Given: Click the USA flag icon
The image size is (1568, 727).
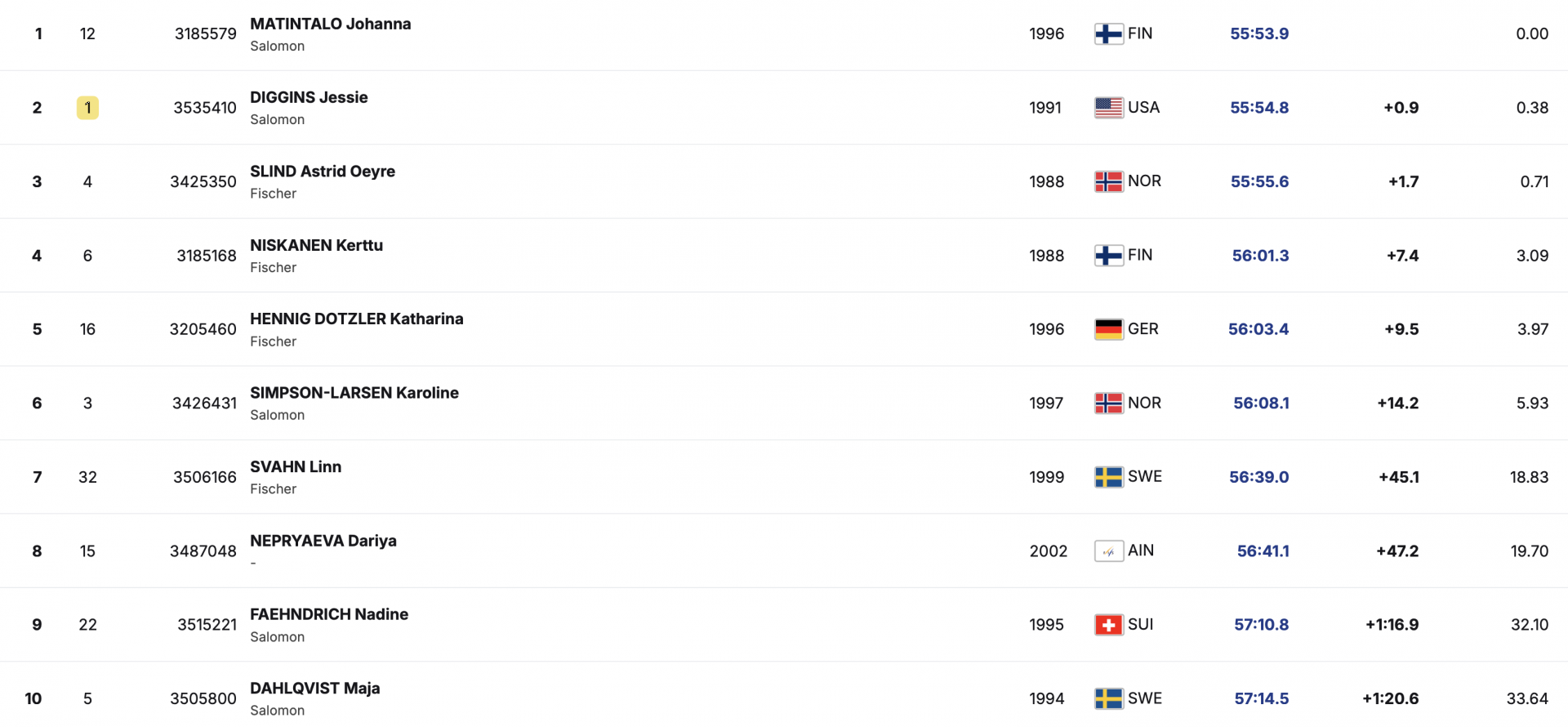Looking at the screenshot, I should [1108, 108].
